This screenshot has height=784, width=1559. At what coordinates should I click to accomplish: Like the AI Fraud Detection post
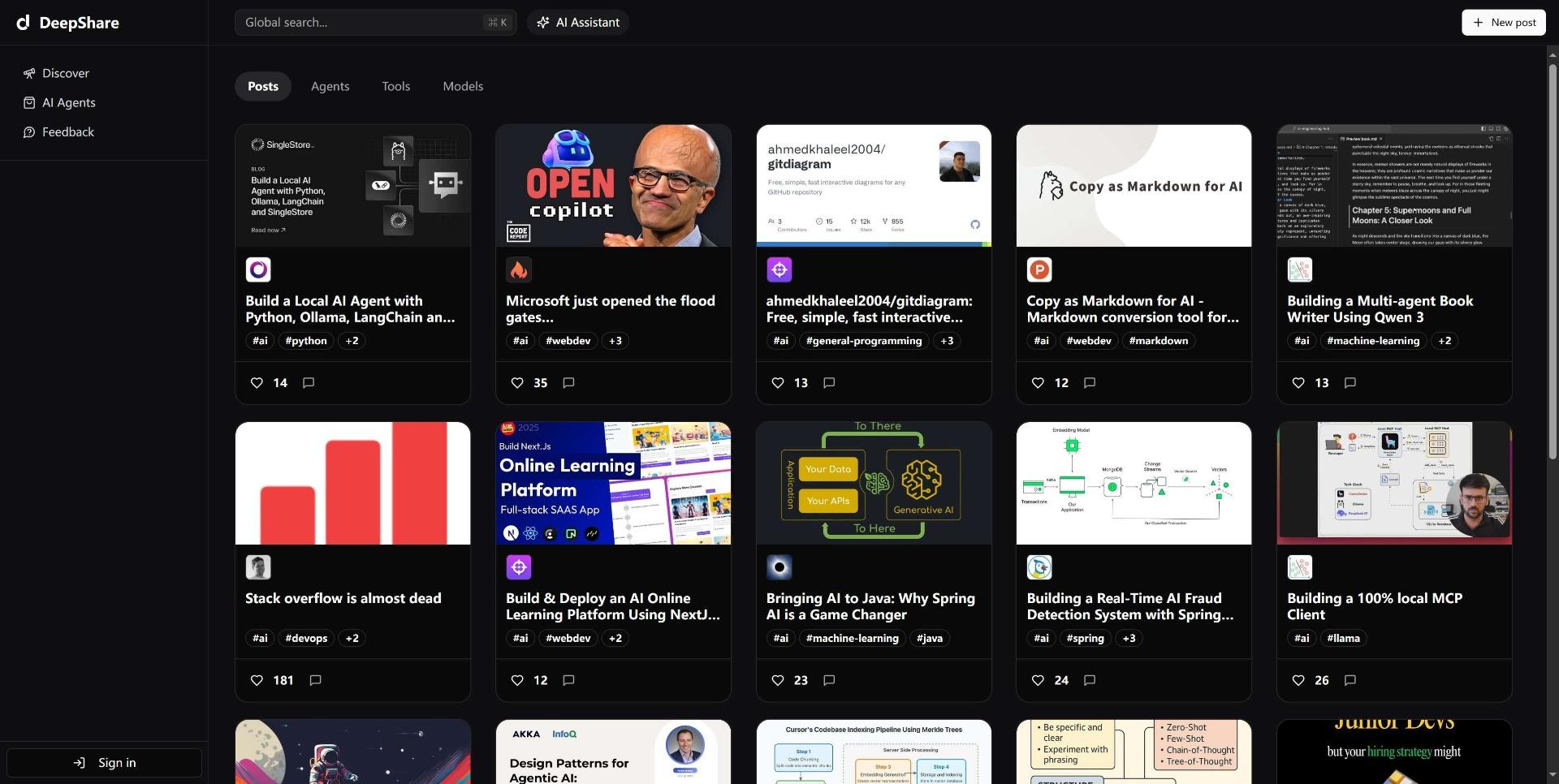[x=1038, y=680]
